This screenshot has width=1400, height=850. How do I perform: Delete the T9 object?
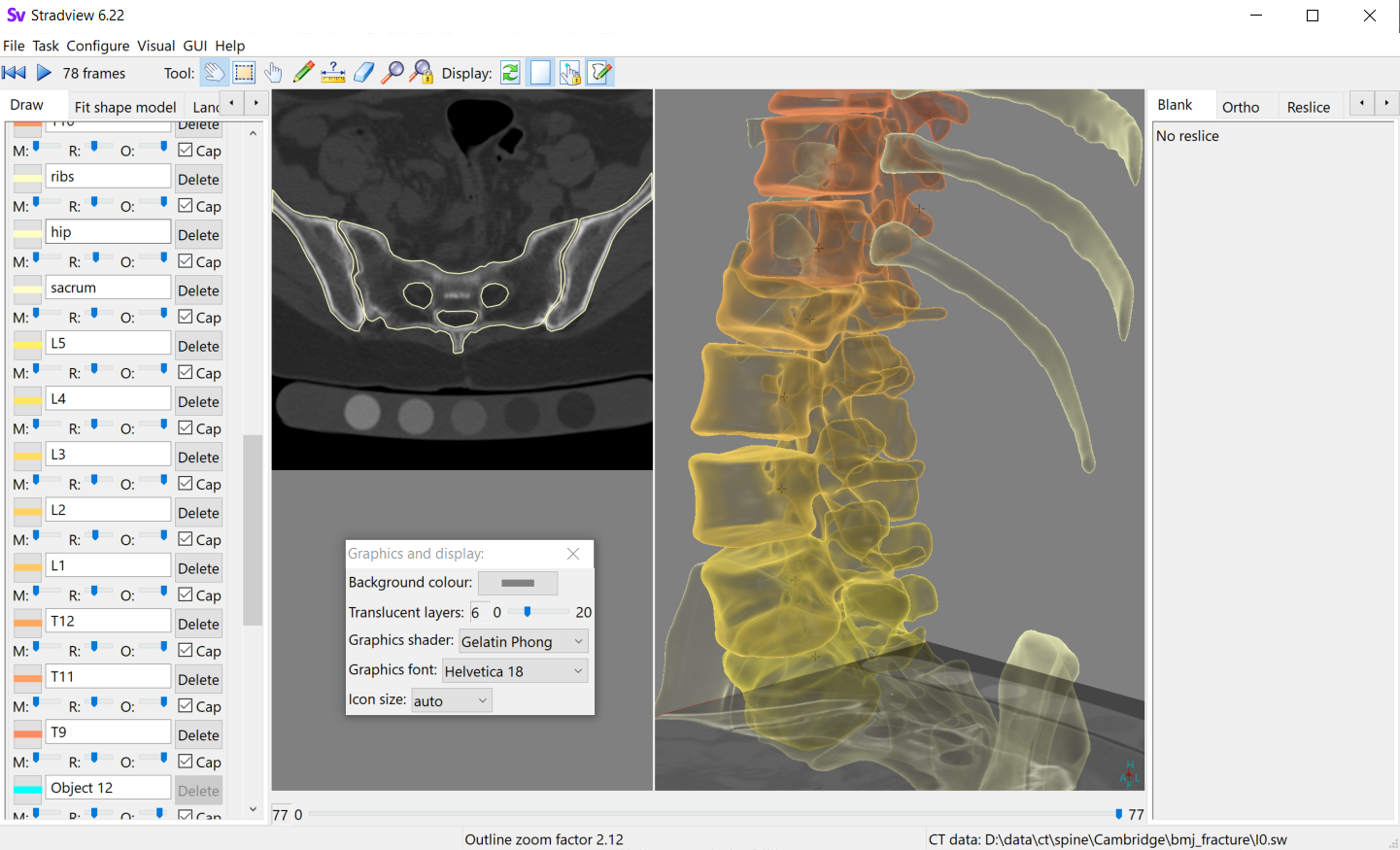(x=199, y=735)
